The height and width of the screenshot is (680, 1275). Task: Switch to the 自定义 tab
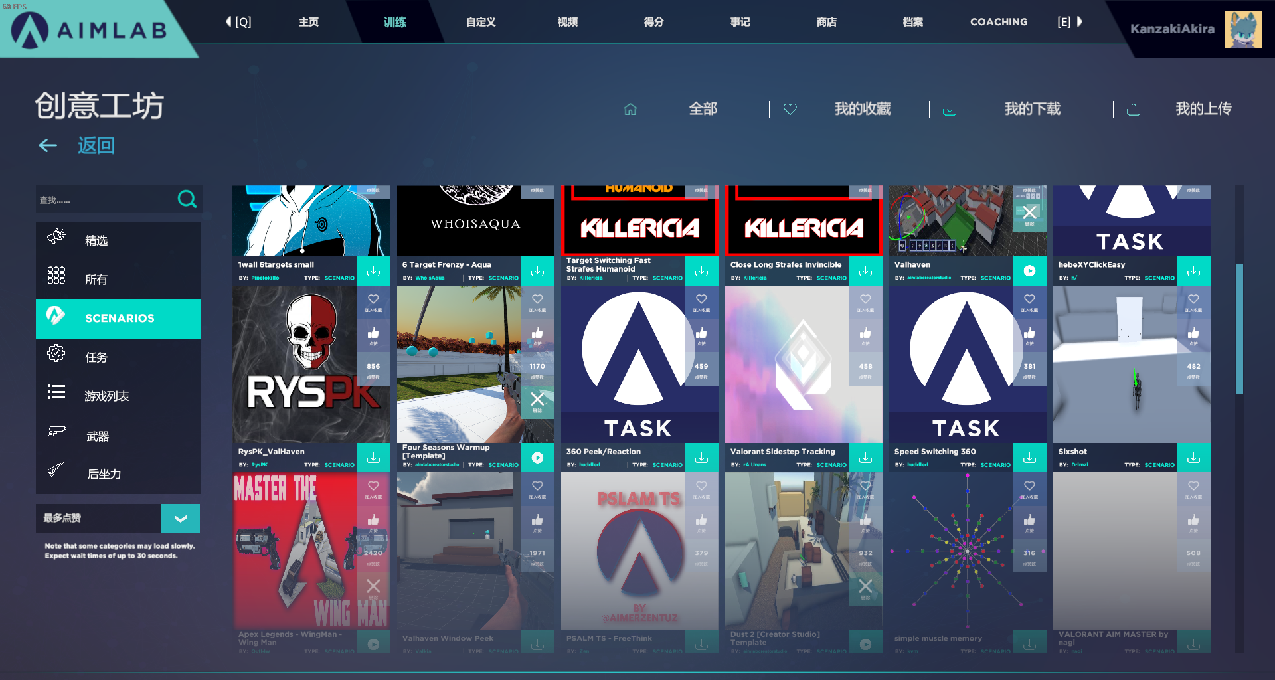[480, 22]
